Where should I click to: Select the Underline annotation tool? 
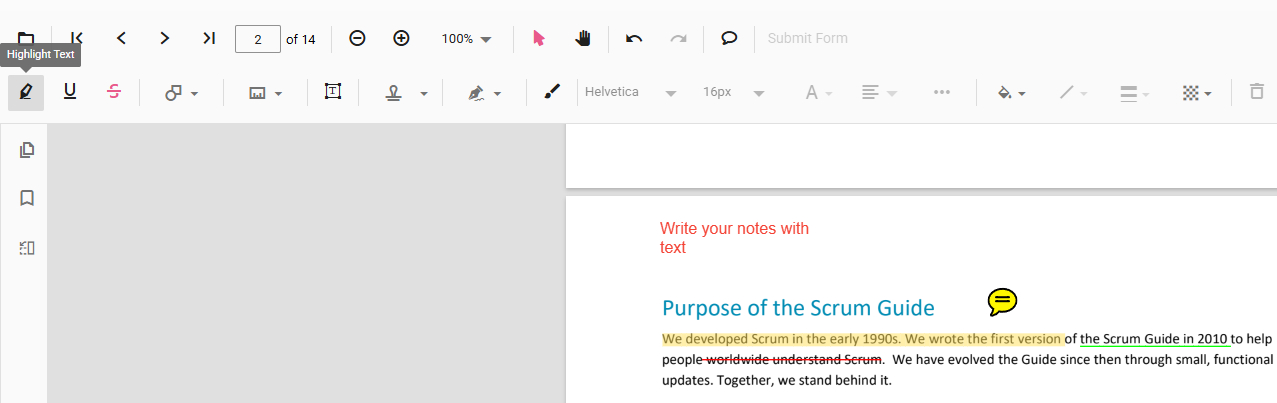[70, 92]
